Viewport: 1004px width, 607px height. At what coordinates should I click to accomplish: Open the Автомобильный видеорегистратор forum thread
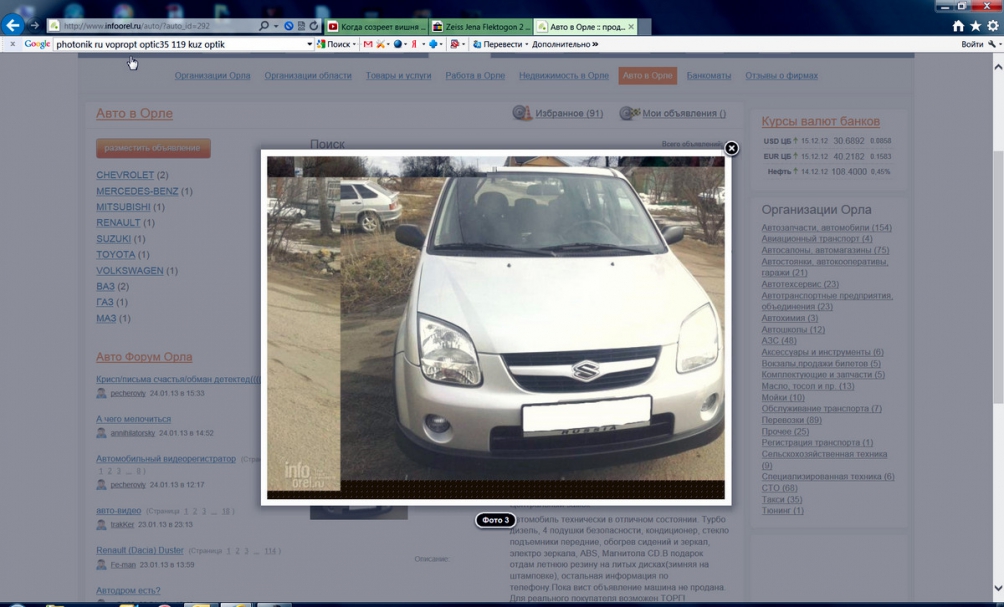166,459
